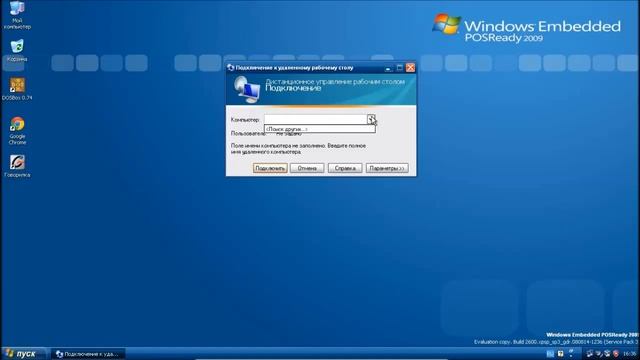
Task: Click the red security shield tray icon
Action: coord(616,353)
